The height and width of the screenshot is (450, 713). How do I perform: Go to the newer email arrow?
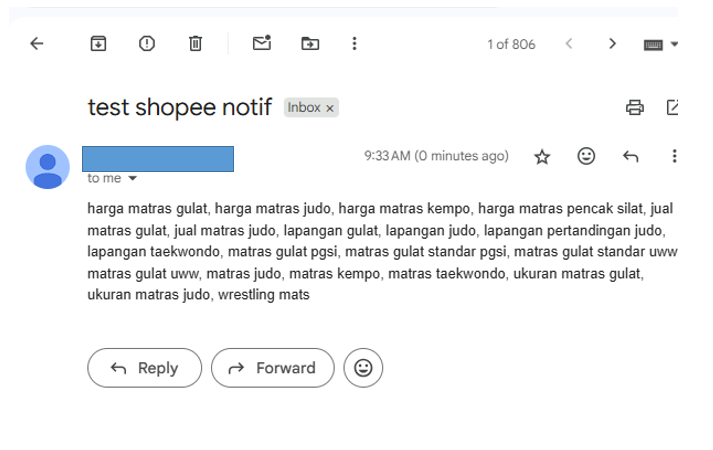569,44
